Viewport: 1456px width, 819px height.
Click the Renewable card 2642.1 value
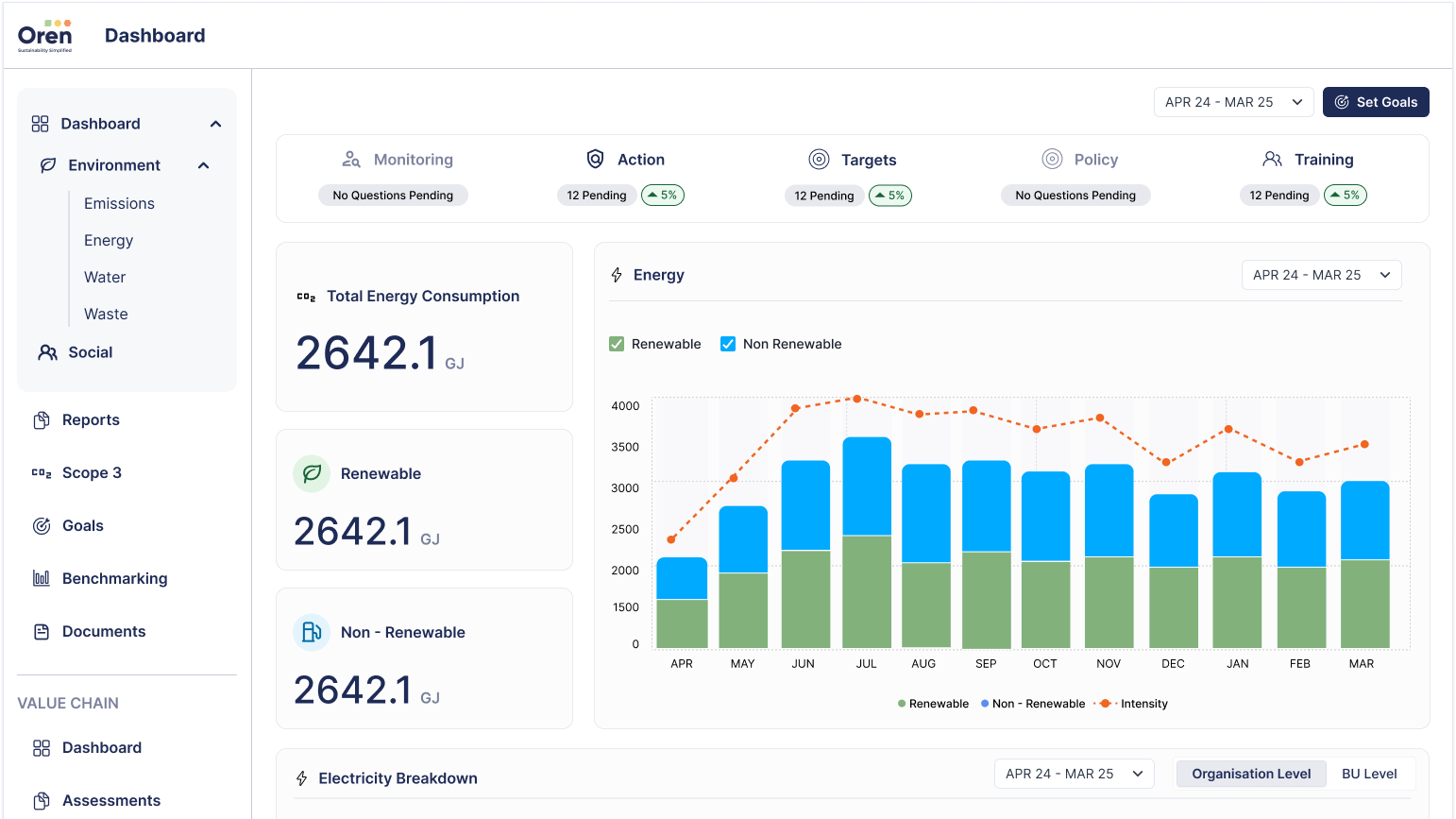point(353,531)
